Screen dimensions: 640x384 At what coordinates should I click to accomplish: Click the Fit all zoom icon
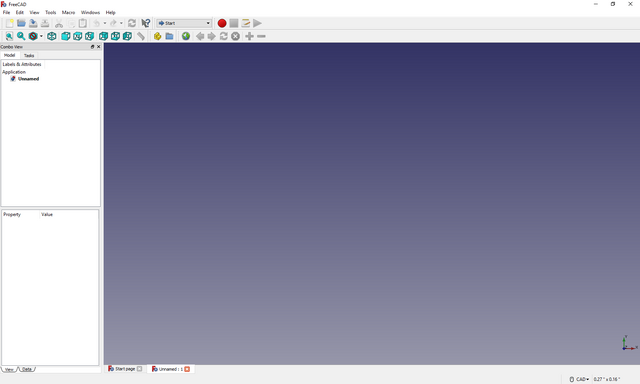coord(9,36)
